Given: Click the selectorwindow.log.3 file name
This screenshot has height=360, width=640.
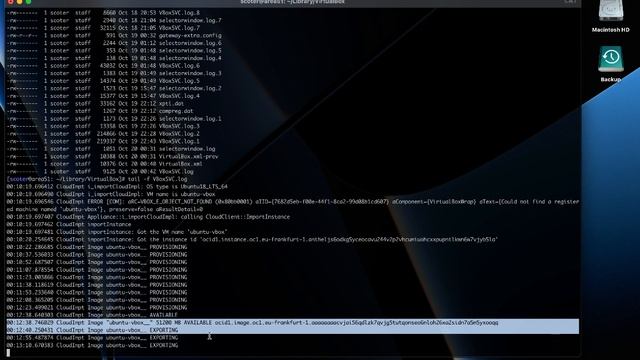Looking at the screenshot, I should point(190,73).
